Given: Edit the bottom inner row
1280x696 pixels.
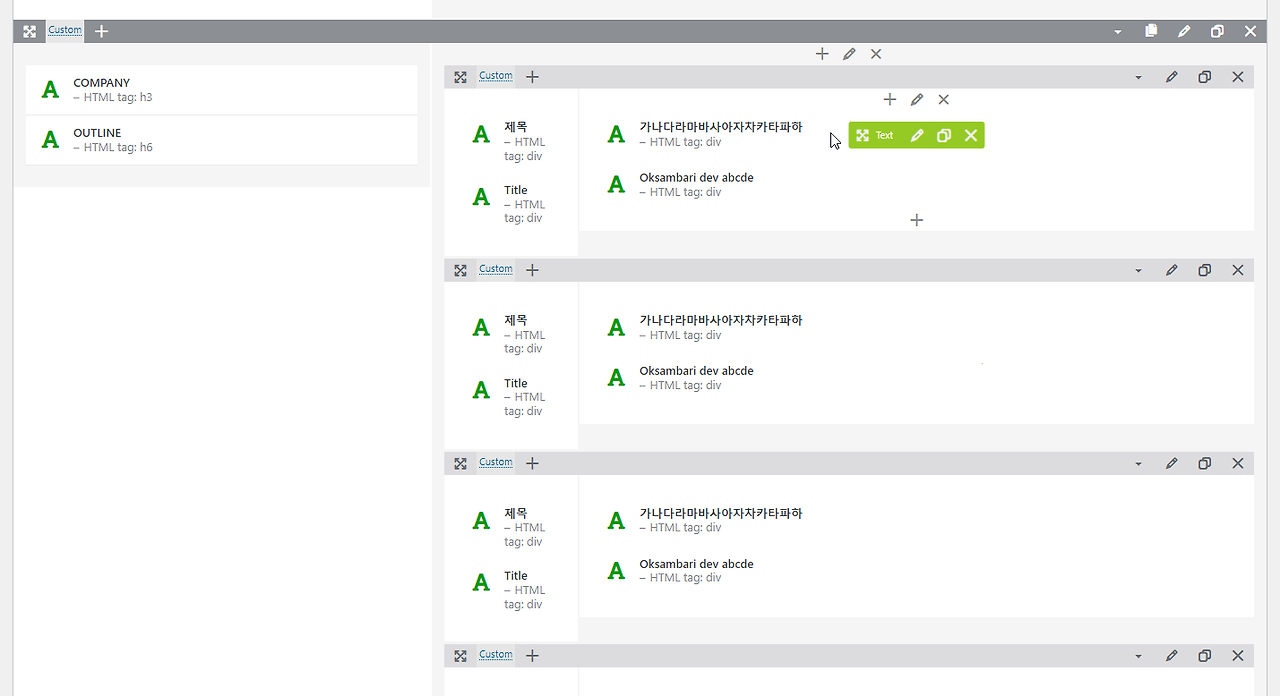Looking at the screenshot, I should point(1171,656).
